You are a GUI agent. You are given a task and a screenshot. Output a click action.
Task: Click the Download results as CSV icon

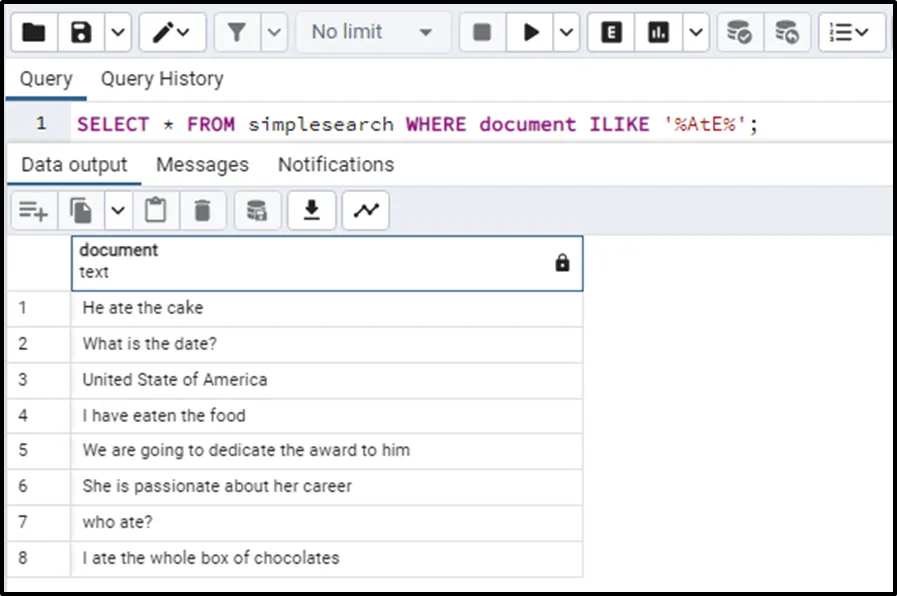click(312, 210)
